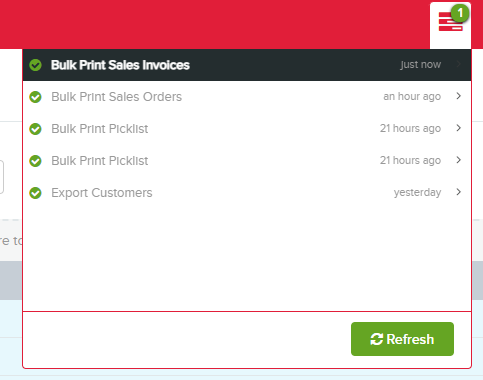This screenshot has height=380, width=483.
Task: Select the Bulk Print Sales Orders entry
Action: pyautogui.click(x=247, y=97)
